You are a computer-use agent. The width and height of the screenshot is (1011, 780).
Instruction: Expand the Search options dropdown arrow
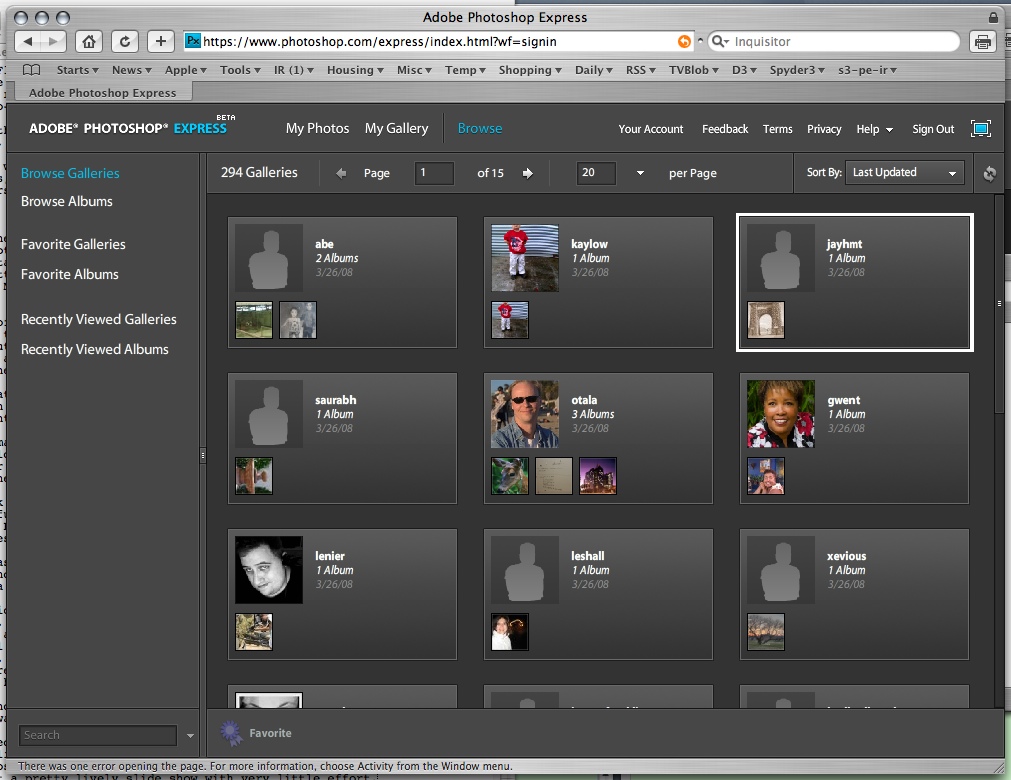[190, 736]
